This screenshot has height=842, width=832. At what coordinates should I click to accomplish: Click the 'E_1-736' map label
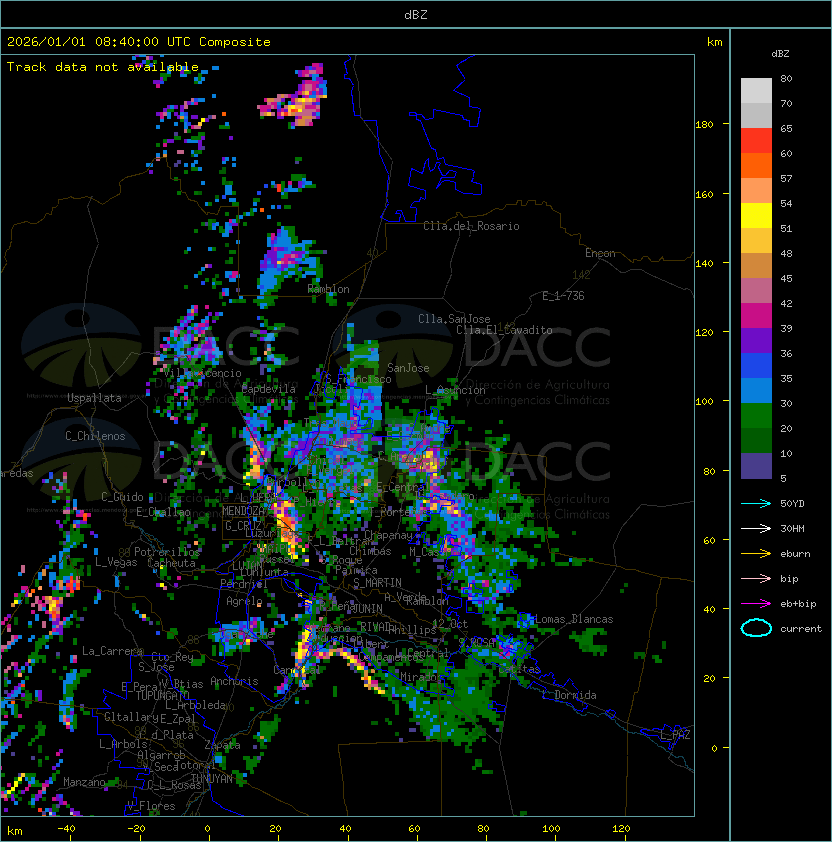[563, 296]
